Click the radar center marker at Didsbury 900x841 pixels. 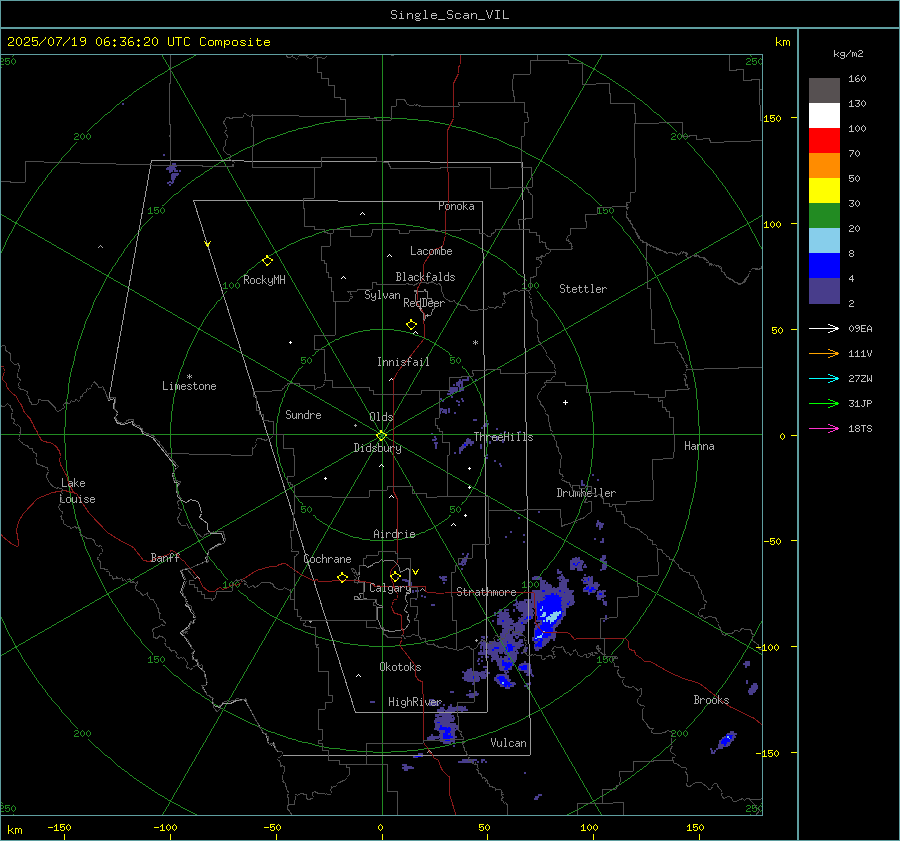[381, 435]
